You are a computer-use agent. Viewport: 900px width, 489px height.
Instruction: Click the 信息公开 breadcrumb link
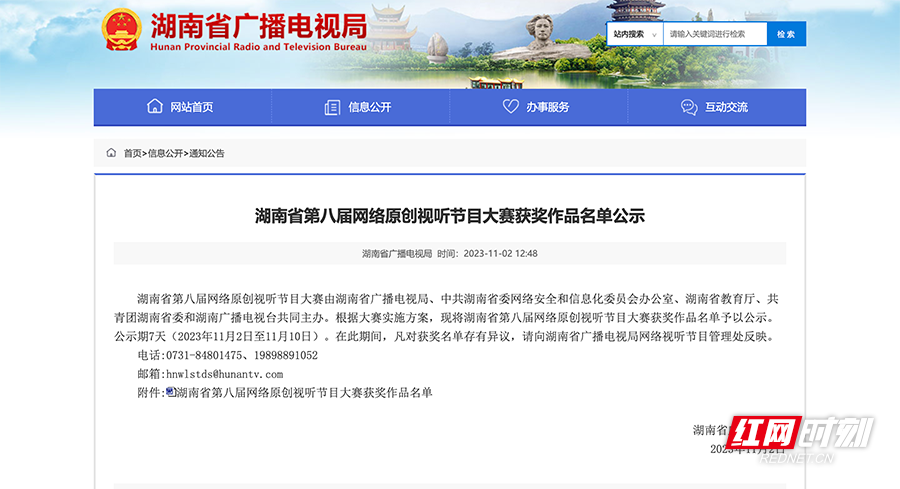click(x=165, y=153)
